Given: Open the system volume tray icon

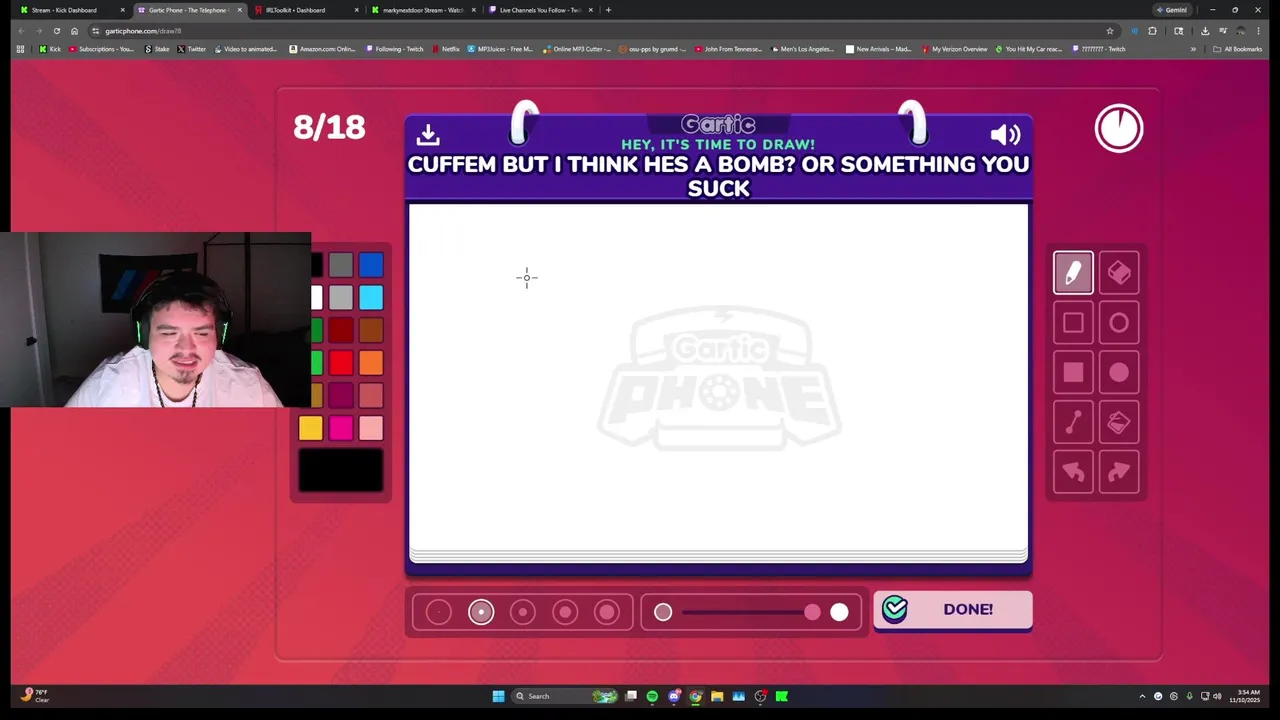Looking at the screenshot, I should coord(1217,696).
